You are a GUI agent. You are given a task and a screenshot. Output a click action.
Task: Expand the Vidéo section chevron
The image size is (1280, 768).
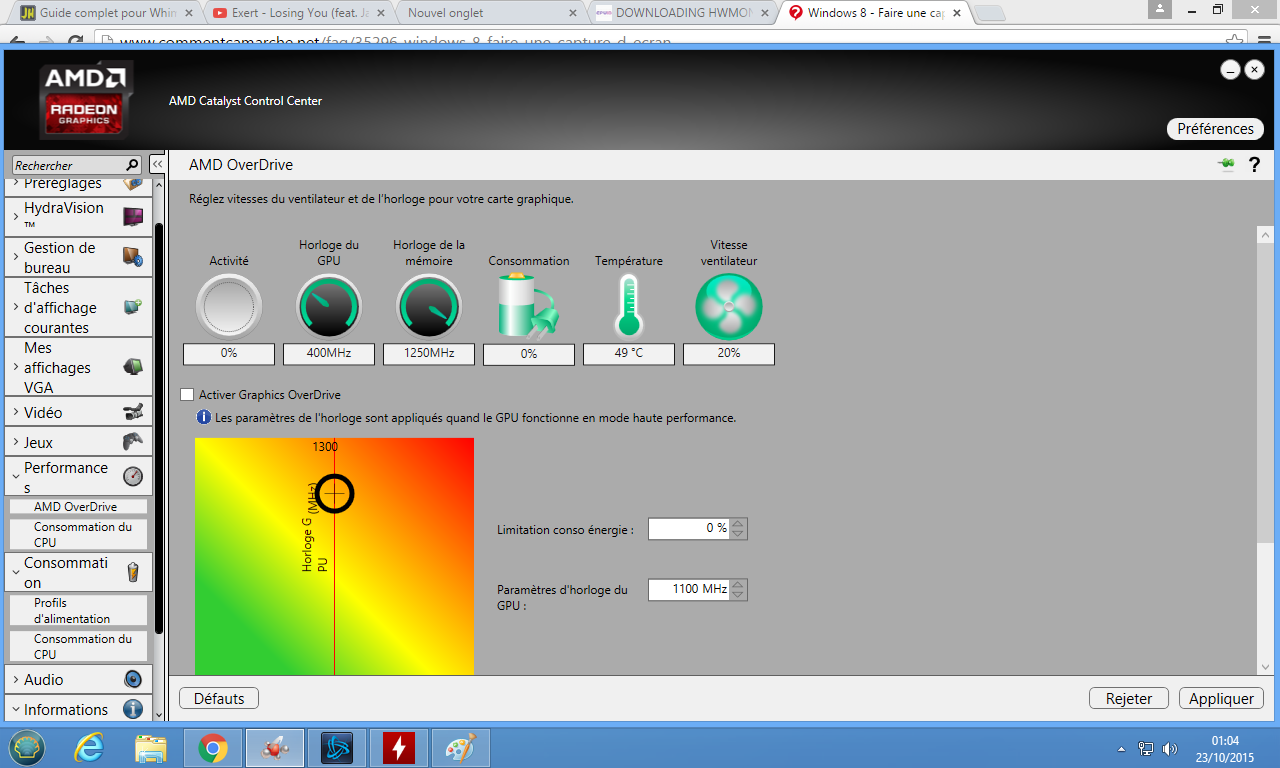pyautogui.click(x=16, y=412)
